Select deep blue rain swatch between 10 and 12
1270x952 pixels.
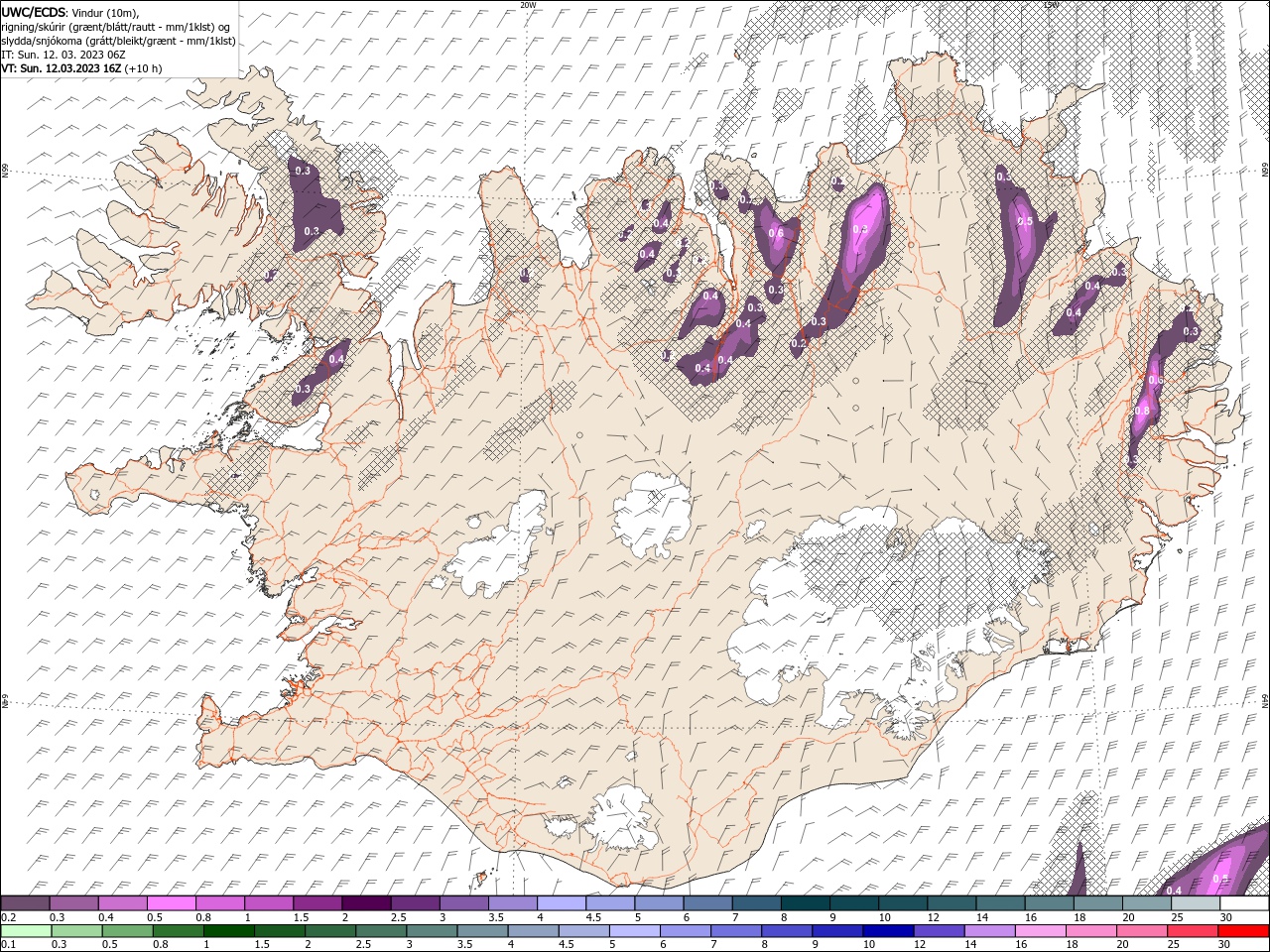click(889, 931)
